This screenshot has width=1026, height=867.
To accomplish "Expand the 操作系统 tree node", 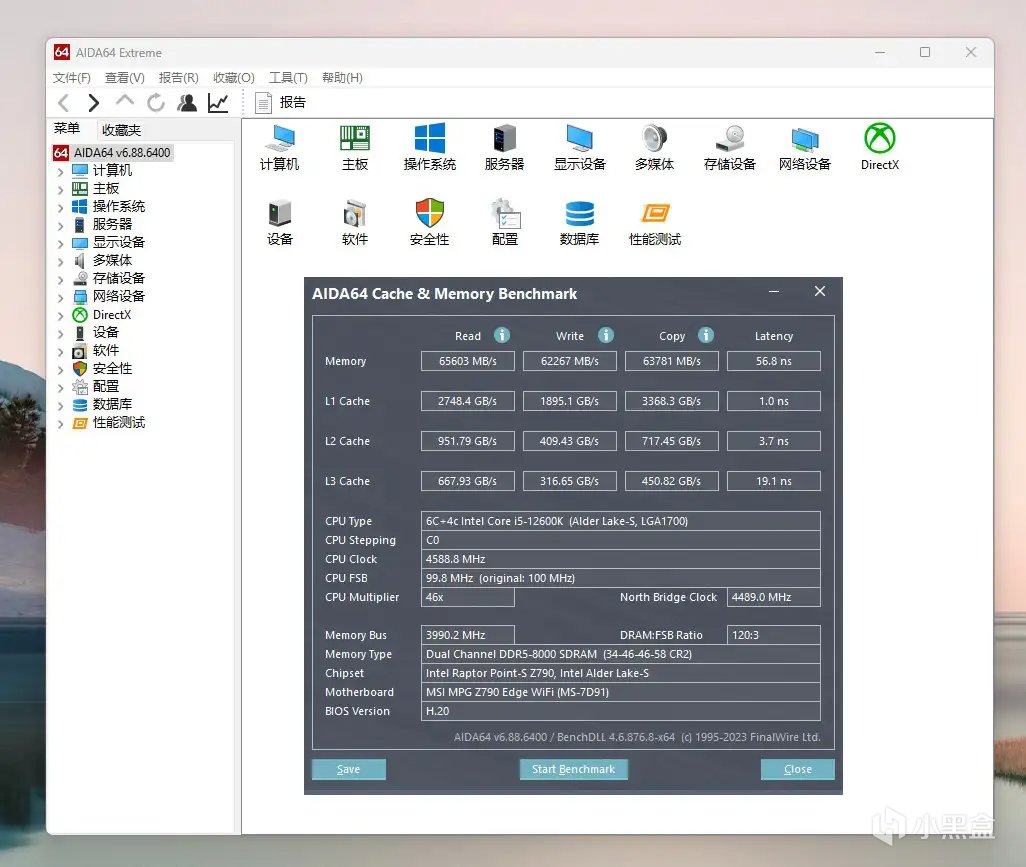I will tap(60, 207).
